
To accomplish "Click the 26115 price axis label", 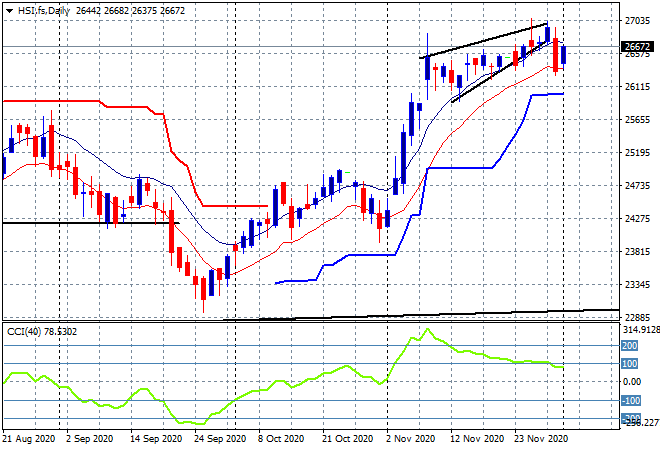I will click(x=637, y=87).
